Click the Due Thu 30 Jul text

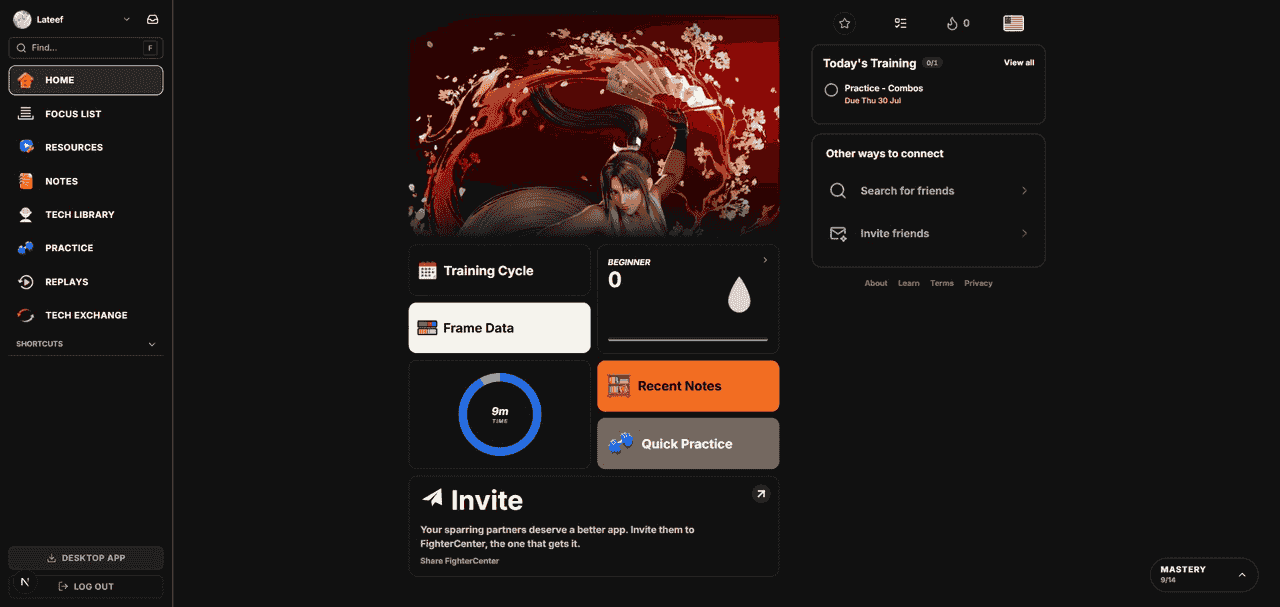[x=873, y=101]
